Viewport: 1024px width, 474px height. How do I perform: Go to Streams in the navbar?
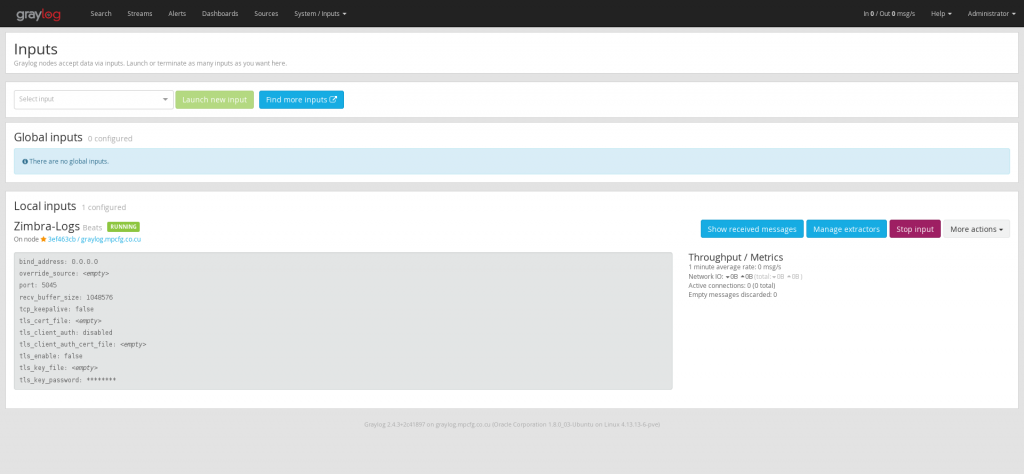pyautogui.click(x=140, y=14)
